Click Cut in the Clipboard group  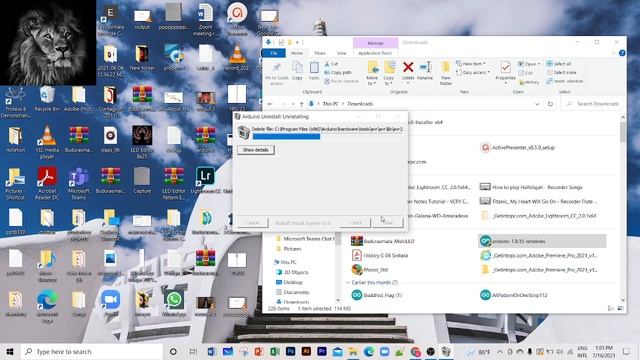coord(331,64)
